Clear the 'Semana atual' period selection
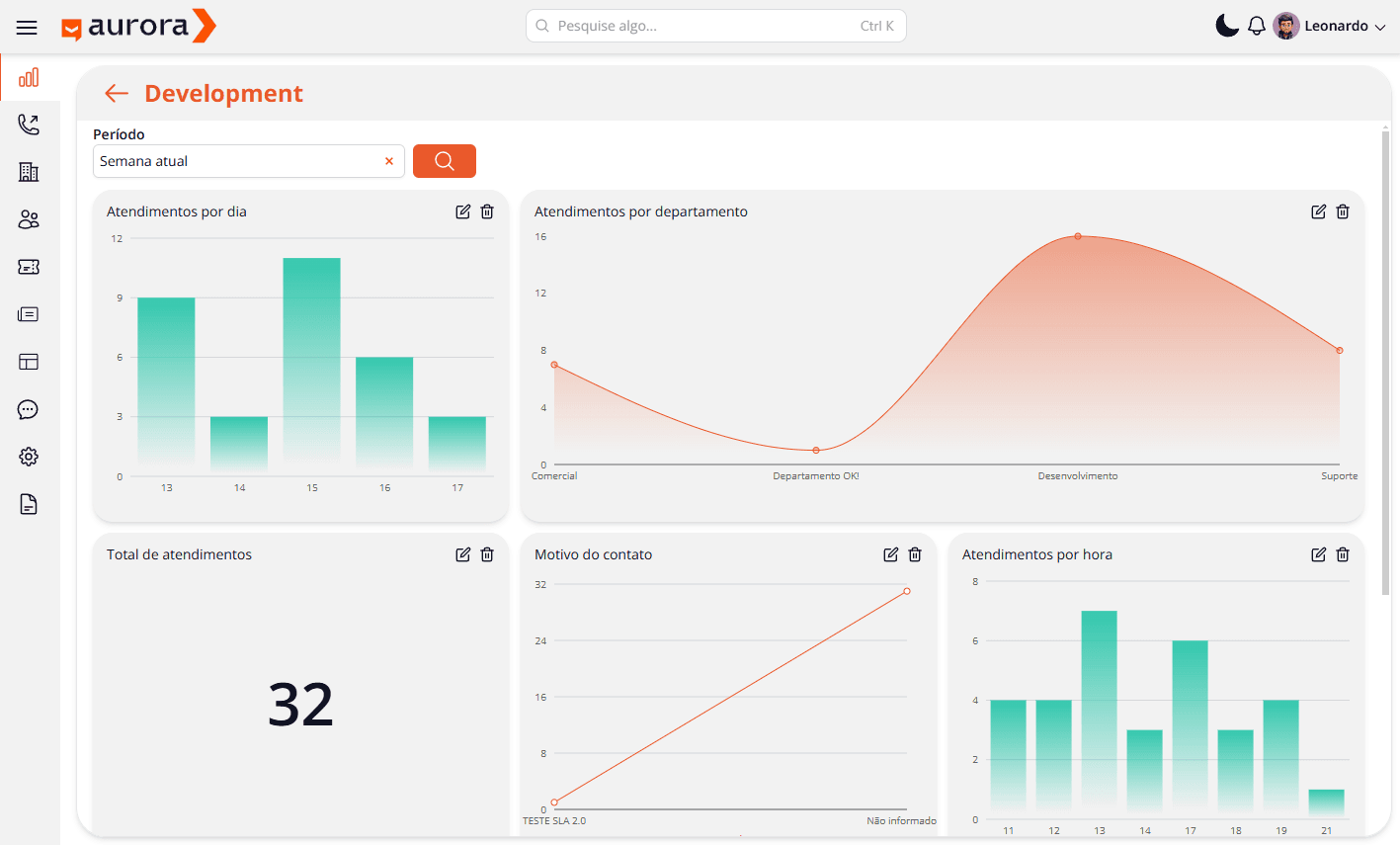The width and height of the screenshot is (1400, 845). click(389, 161)
